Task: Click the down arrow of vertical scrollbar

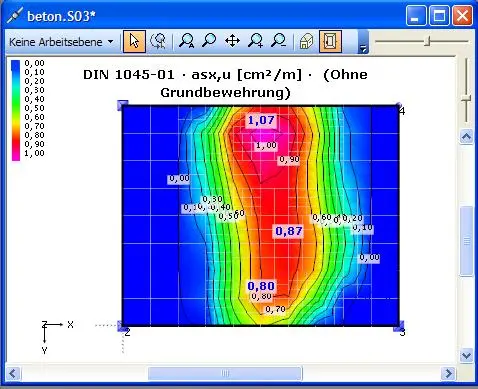Action: (x=466, y=356)
